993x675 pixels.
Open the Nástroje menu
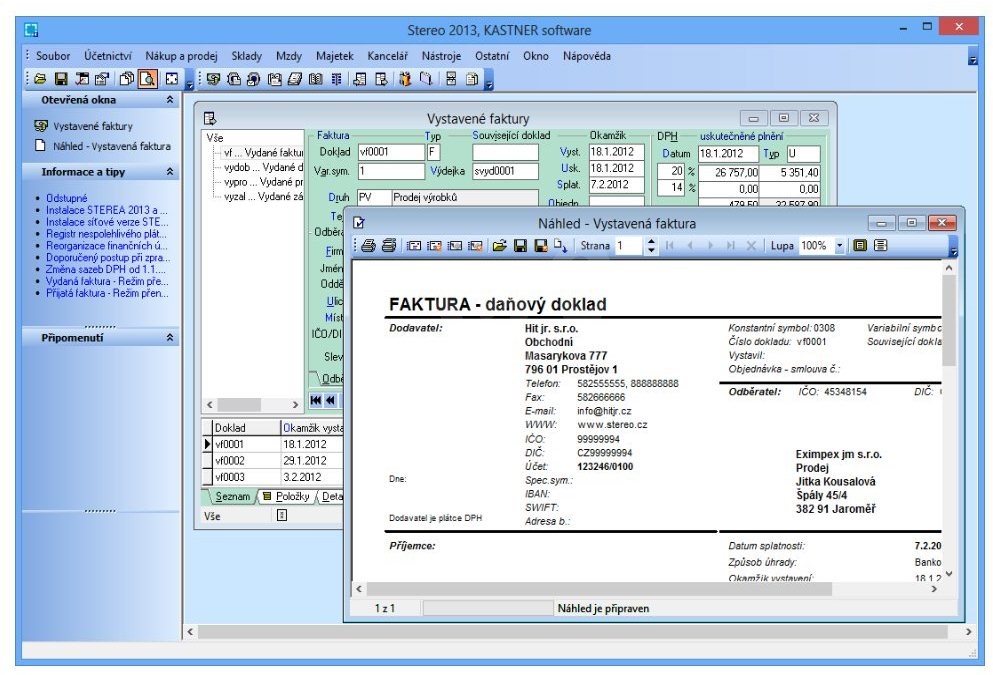[441, 56]
